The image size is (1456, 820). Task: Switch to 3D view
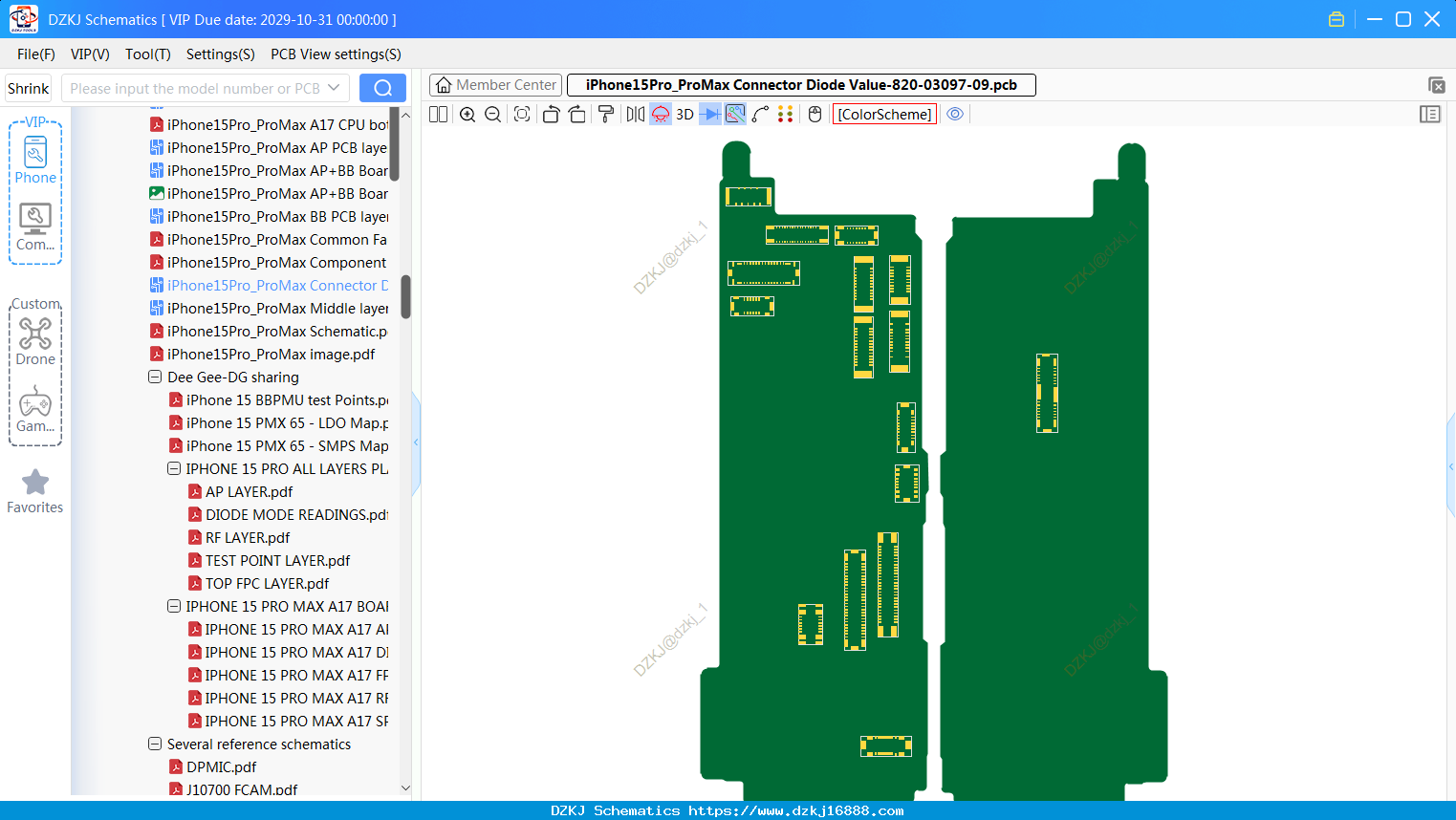point(685,115)
